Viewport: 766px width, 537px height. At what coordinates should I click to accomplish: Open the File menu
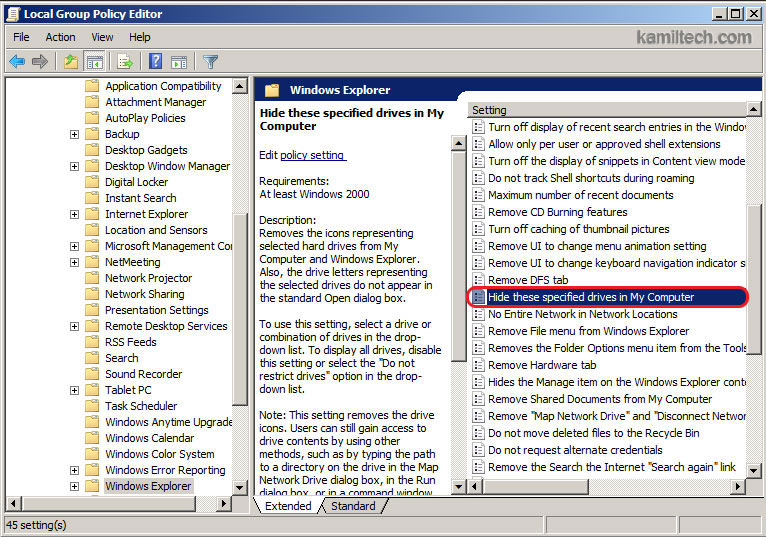click(x=21, y=37)
